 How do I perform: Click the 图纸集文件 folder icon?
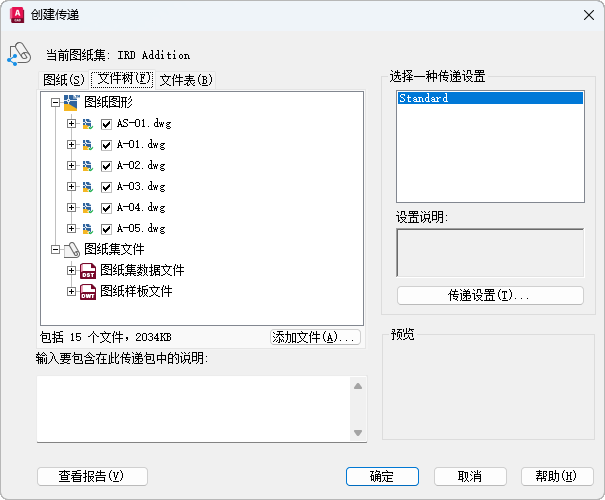pos(72,249)
